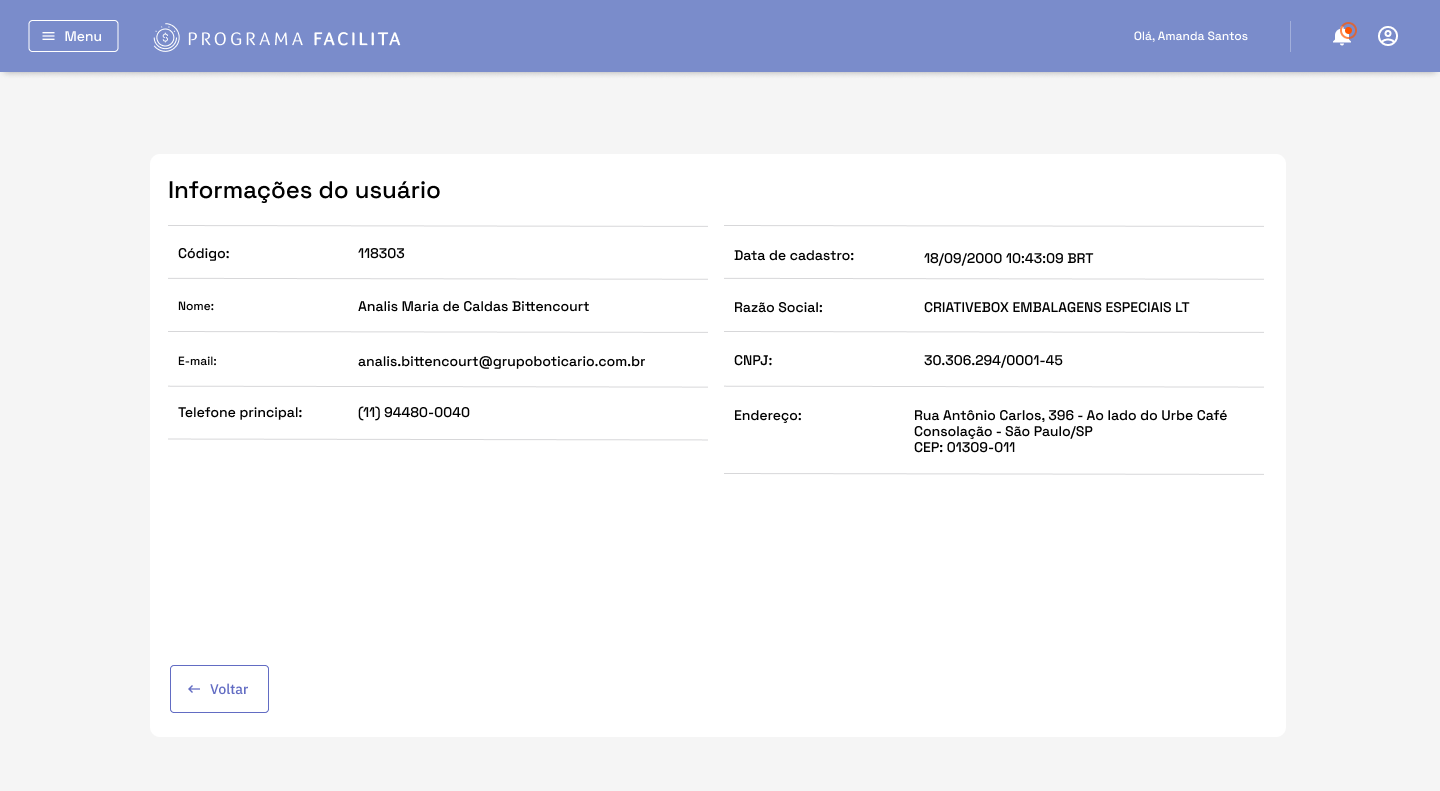Click the Programa Facilita title text
Image resolution: width=1440 pixels, height=791 pixels.
pos(294,39)
